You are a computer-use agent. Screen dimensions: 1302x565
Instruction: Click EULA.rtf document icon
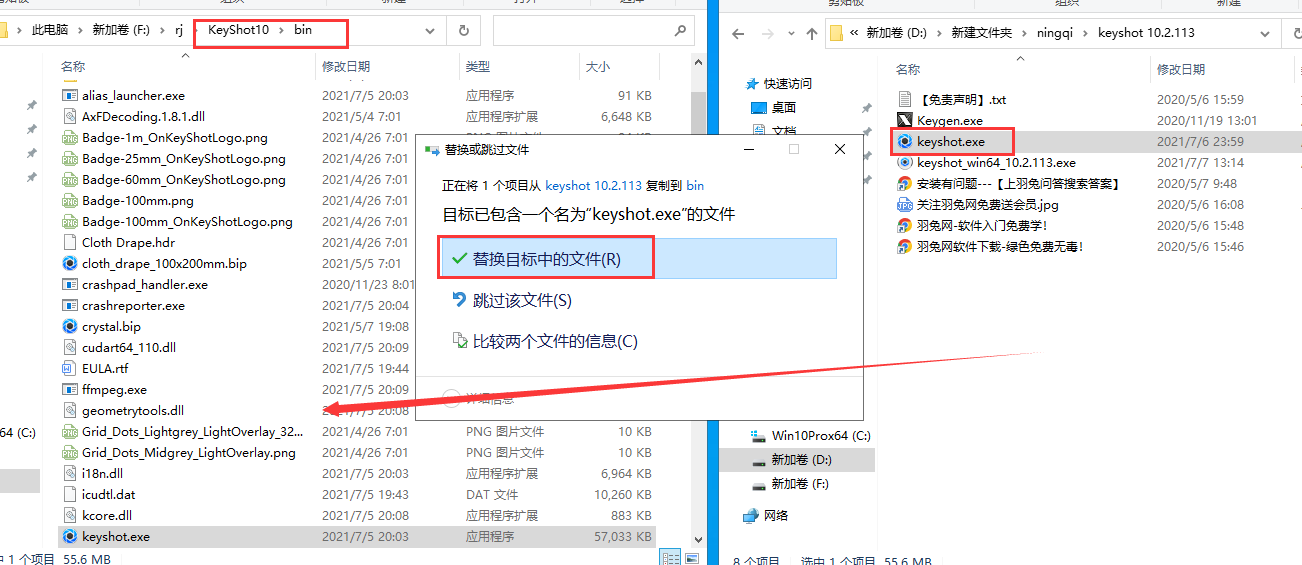click(x=70, y=369)
